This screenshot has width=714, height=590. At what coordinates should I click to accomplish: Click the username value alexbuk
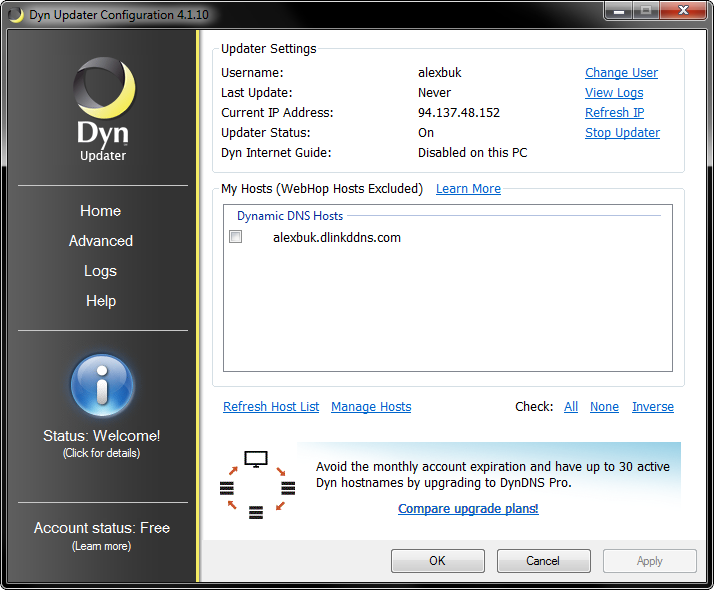[x=440, y=73]
